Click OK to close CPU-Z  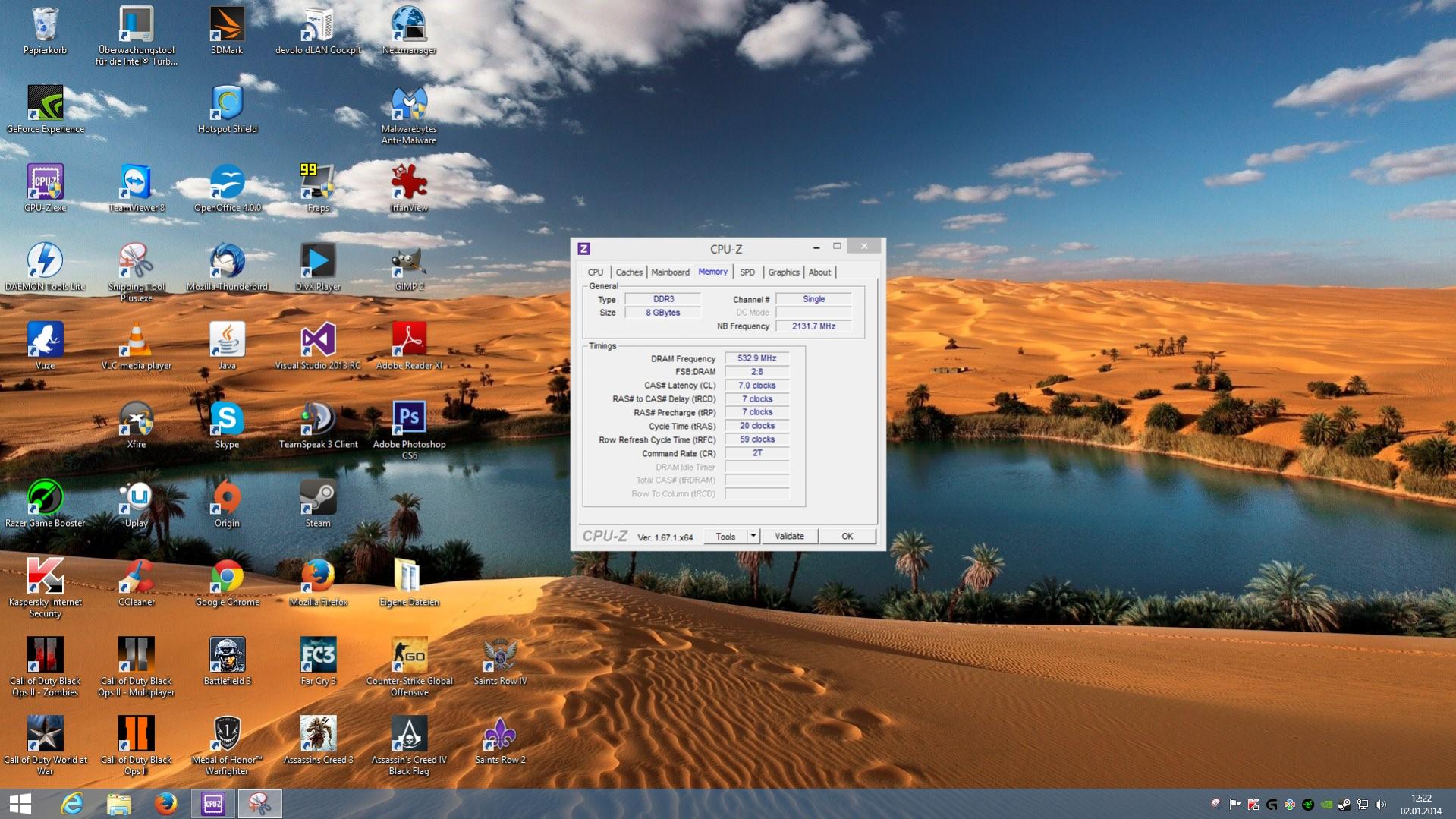[x=847, y=537]
